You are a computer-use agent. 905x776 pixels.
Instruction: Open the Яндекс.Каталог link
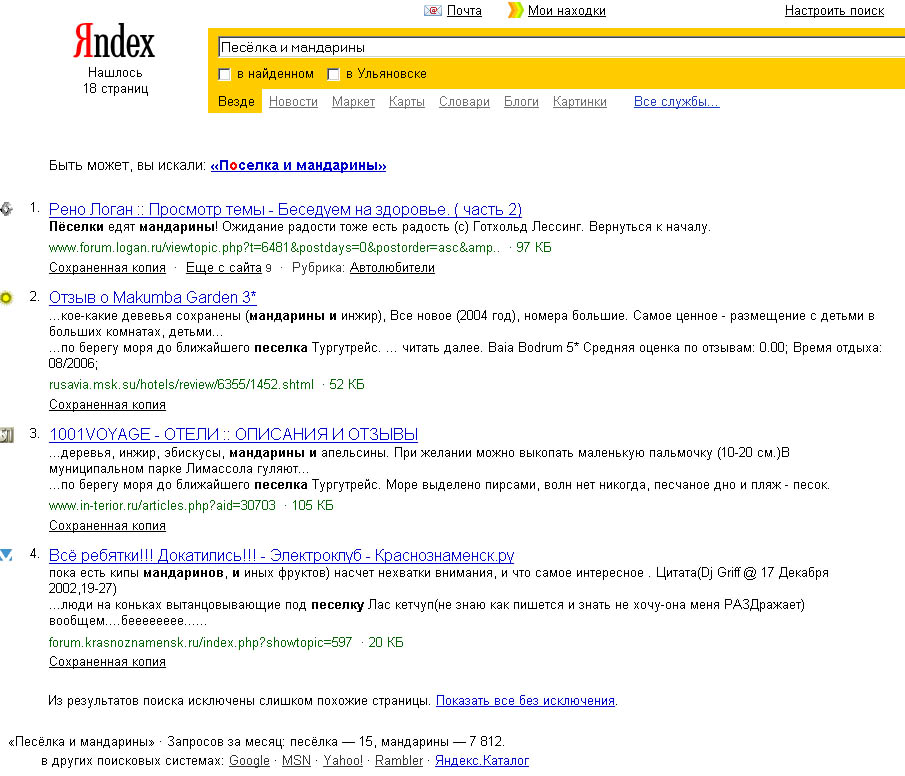[x=482, y=760]
